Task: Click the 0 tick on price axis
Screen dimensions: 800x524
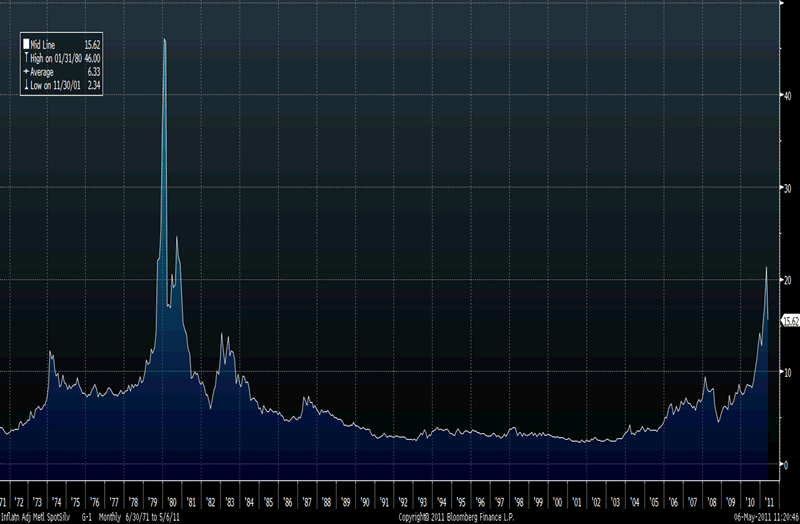Action: tap(786, 464)
